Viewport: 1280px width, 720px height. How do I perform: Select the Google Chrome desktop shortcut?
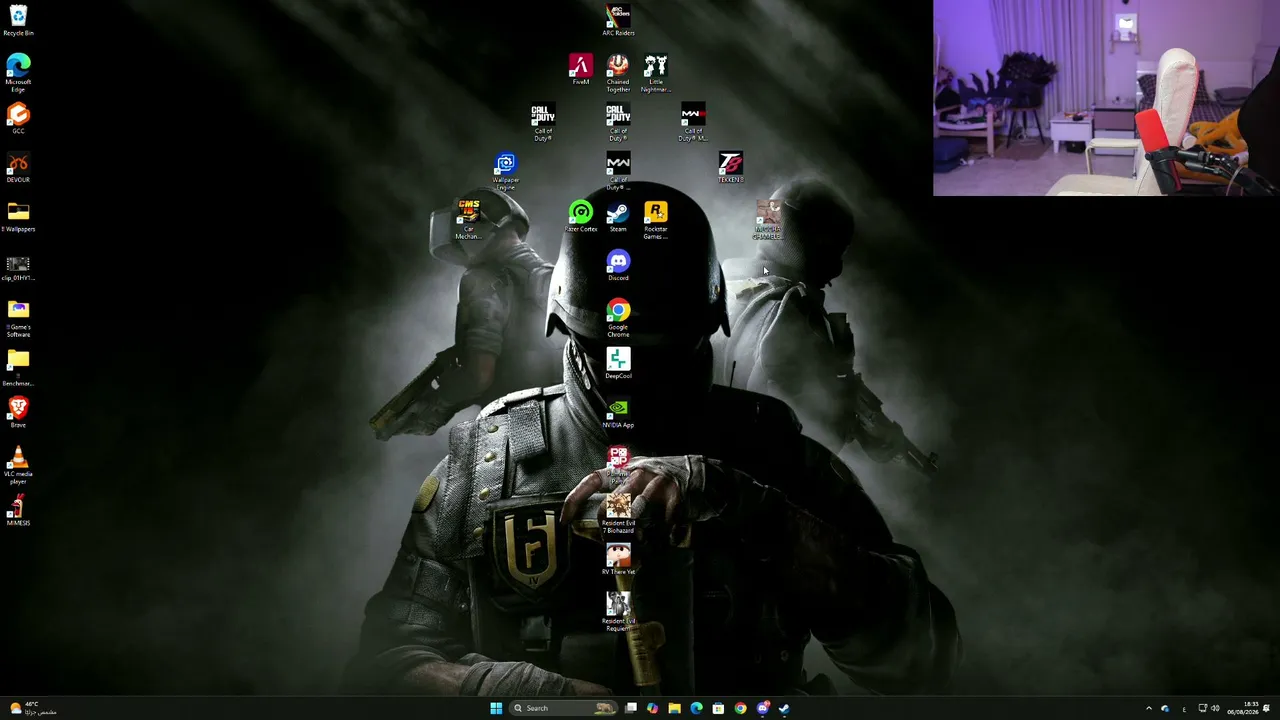(x=618, y=318)
